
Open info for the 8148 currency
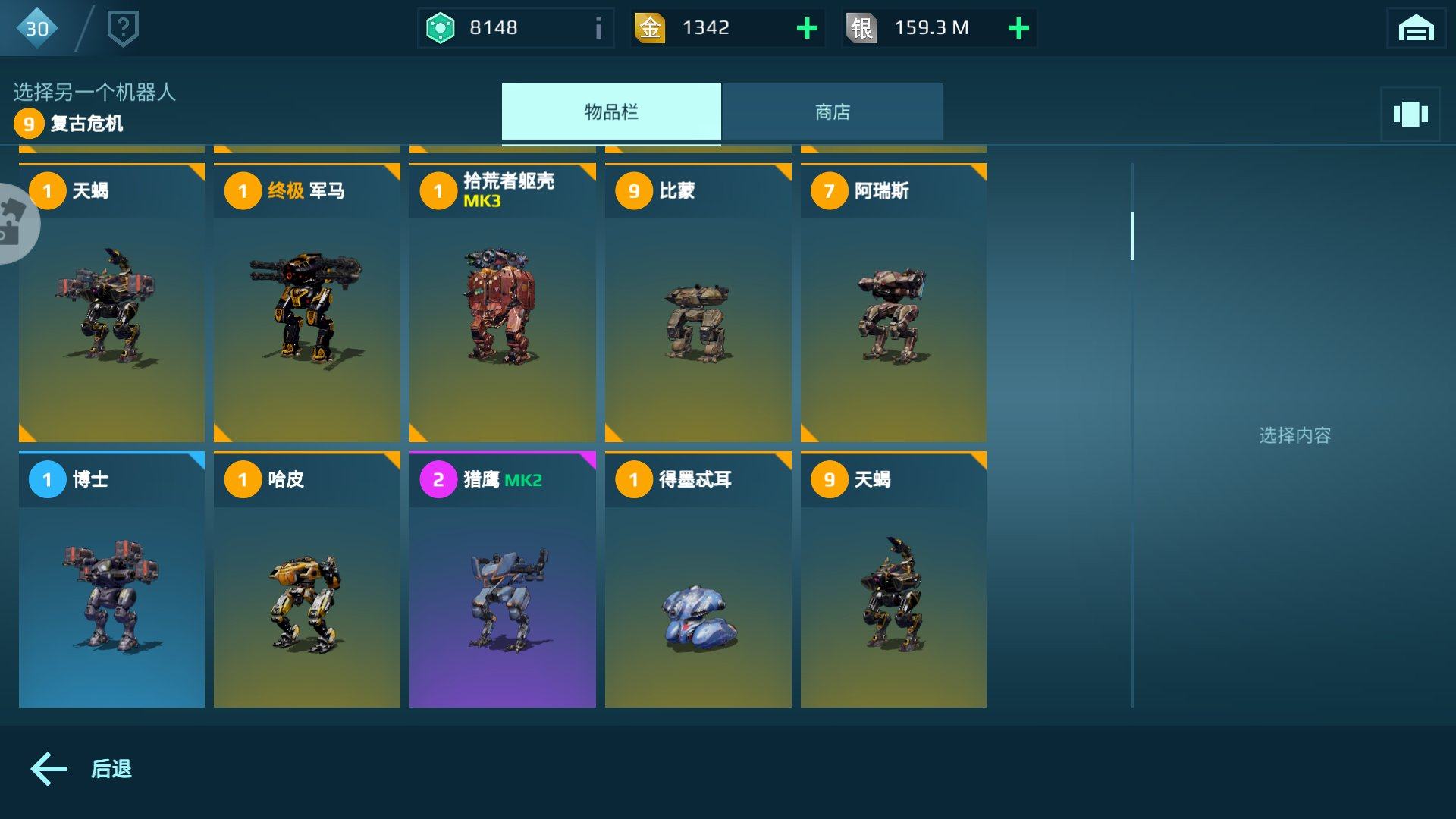[598, 28]
